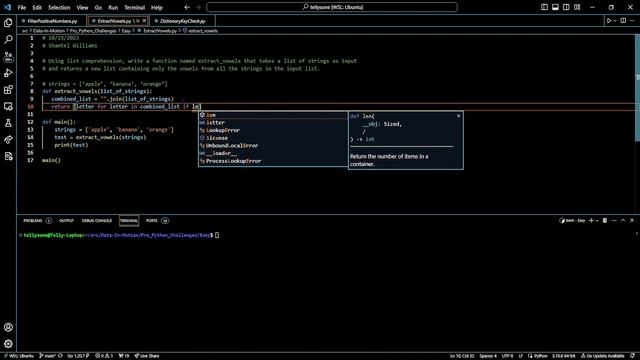
Task: Open the Source Control view
Action: [x=8, y=56]
